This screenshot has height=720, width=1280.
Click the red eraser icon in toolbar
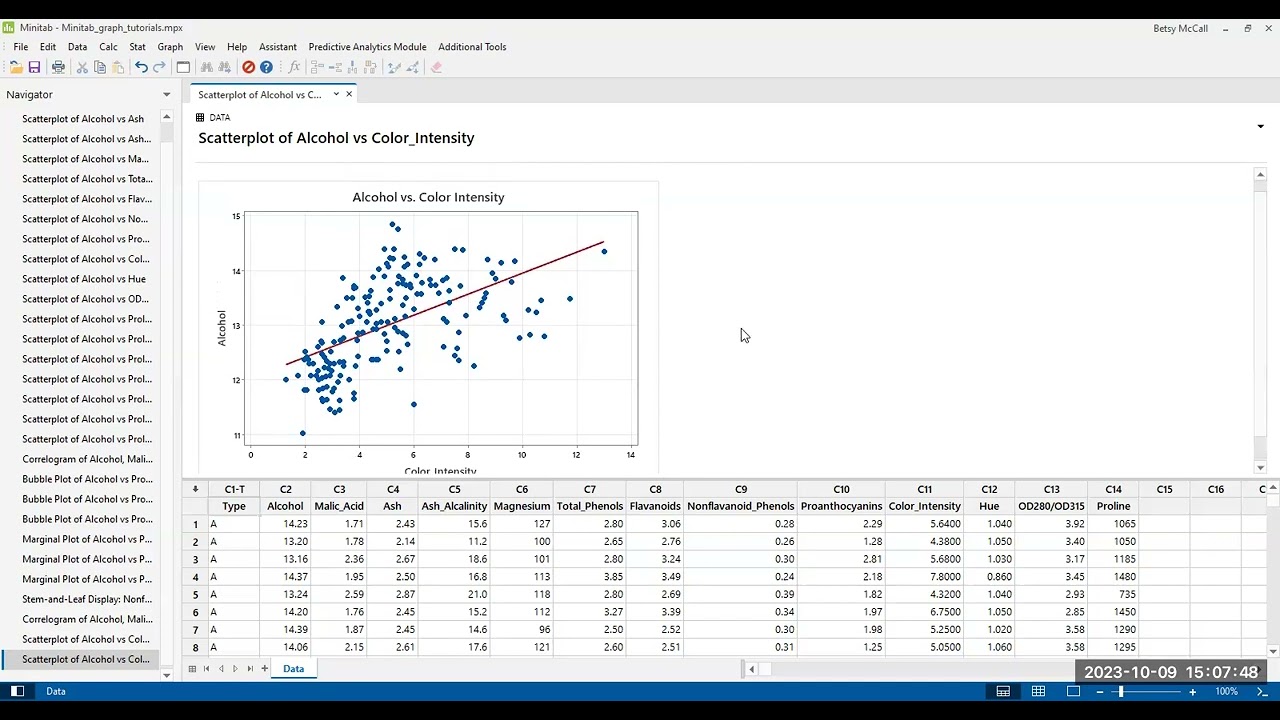[x=436, y=67]
